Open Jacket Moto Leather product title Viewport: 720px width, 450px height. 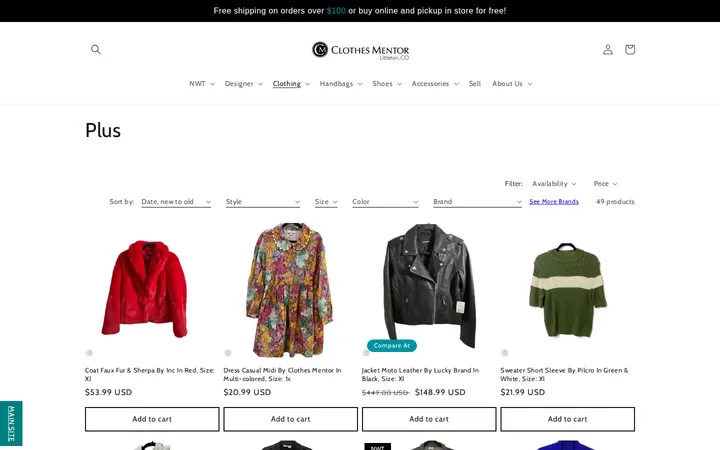(420, 374)
